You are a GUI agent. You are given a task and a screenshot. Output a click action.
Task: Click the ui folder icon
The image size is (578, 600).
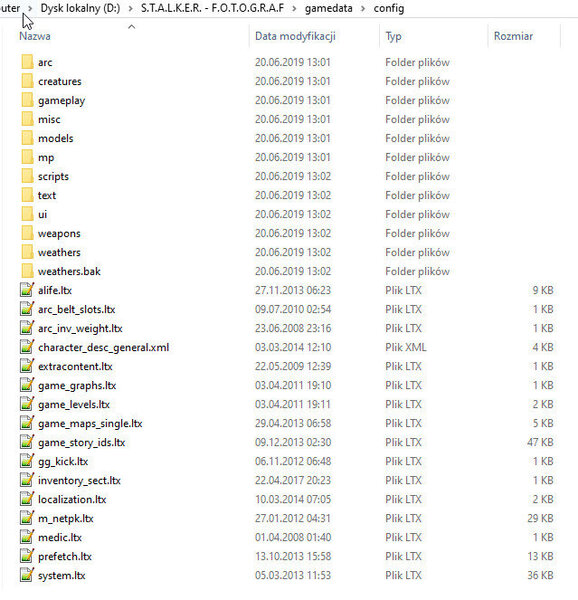point(27,214)
